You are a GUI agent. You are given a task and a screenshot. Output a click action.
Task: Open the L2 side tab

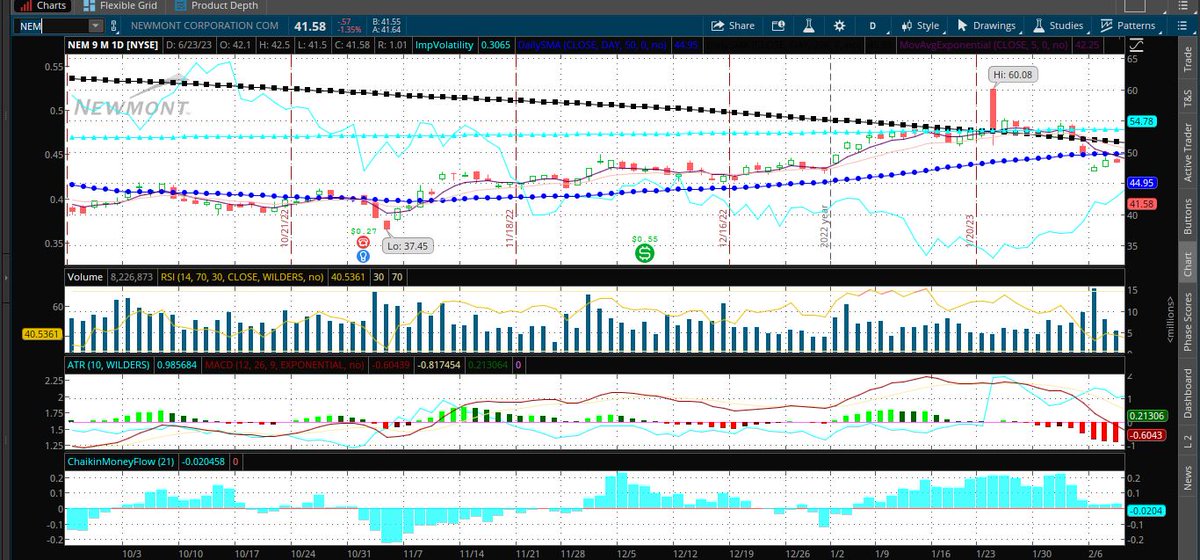click(1187, 439)
